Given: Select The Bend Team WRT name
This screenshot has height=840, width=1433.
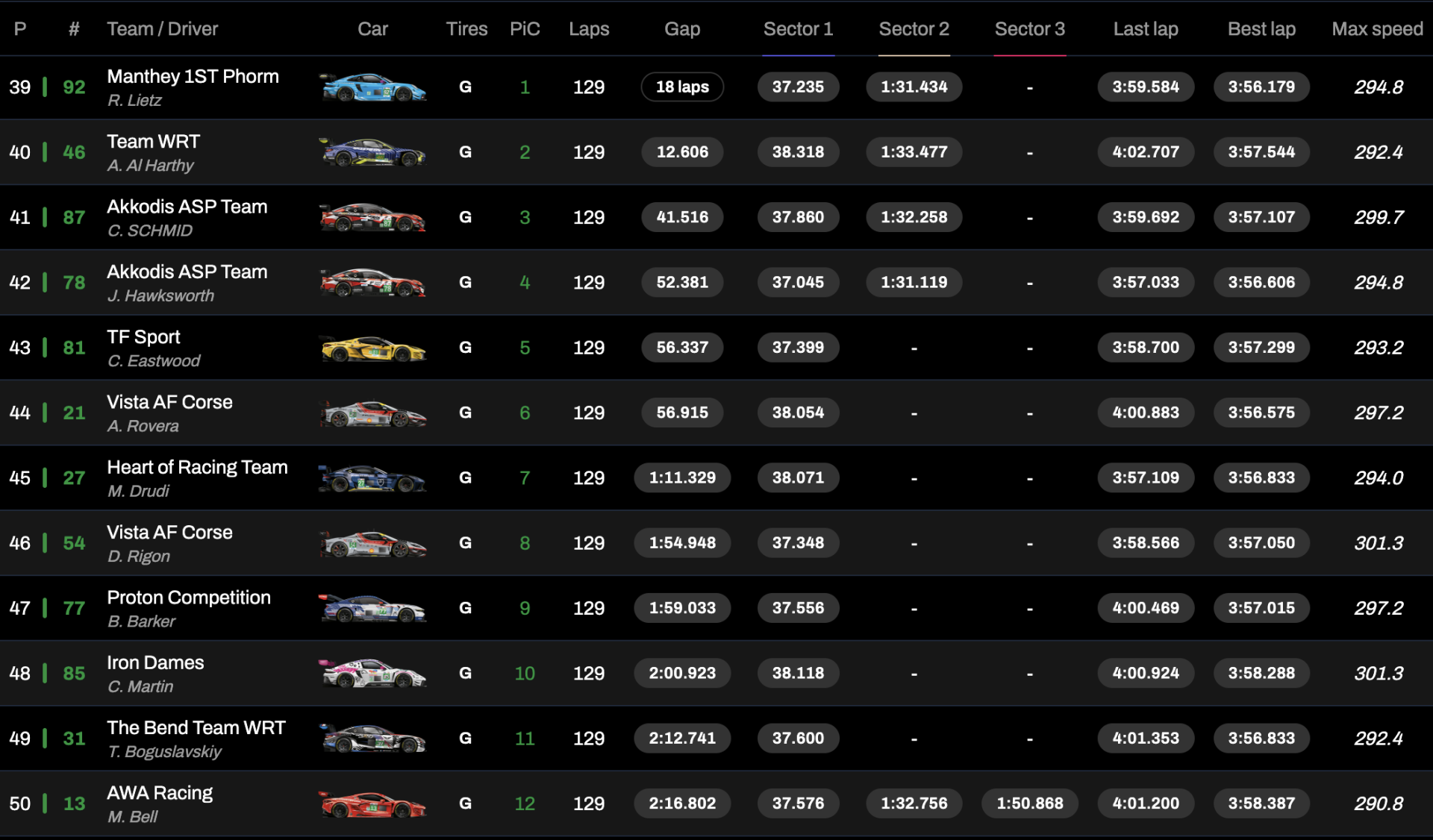Looking at the screenshot, I should tap(196, 727).
